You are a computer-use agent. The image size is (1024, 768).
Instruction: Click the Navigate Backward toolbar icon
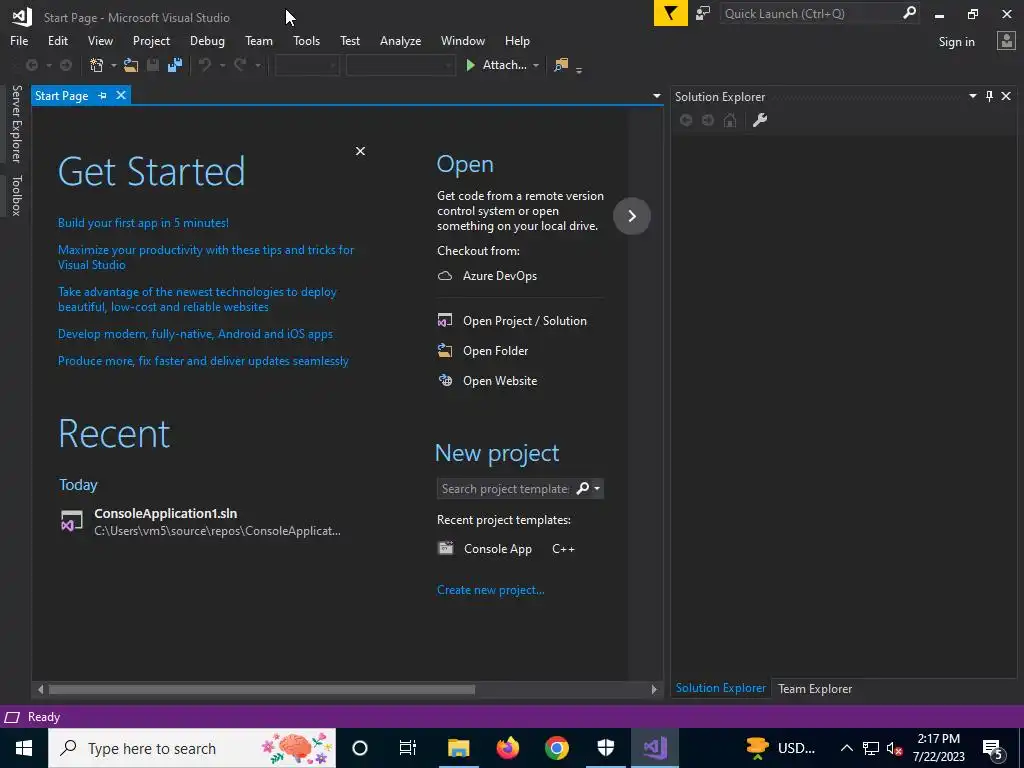point(31,65)
